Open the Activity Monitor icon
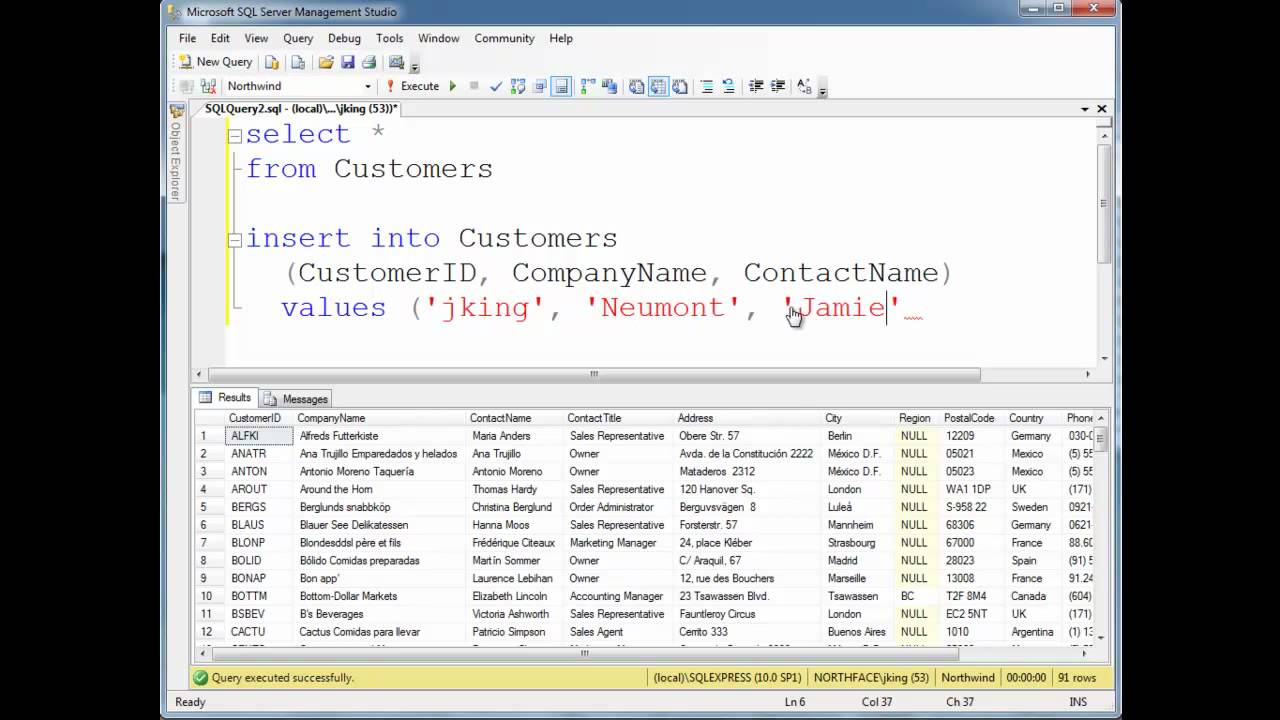The width and height of the screenshot is (1280, 720). coord(397,62)
